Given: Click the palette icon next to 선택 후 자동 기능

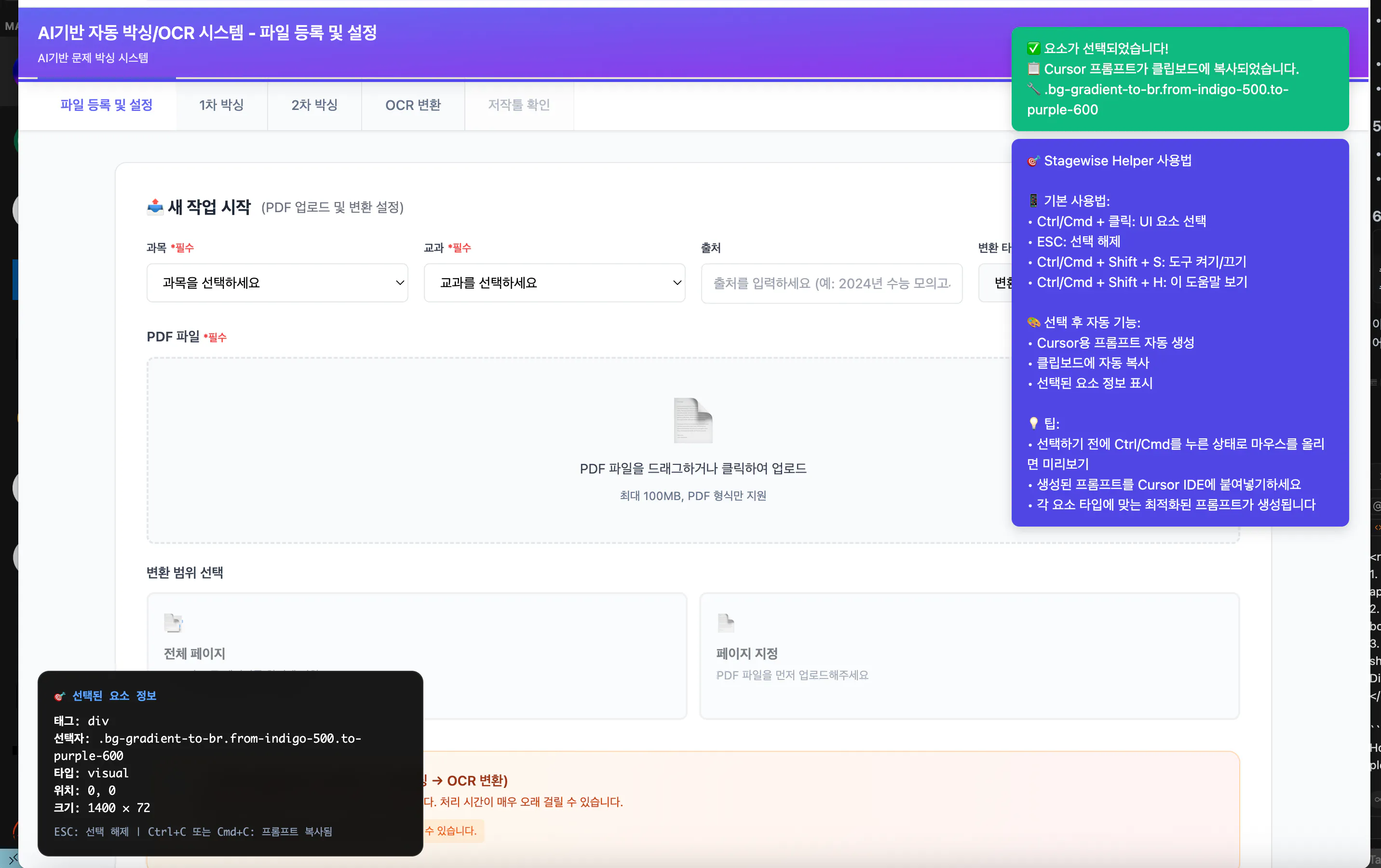Looking at the screenshot, I should tap(1033, 323).
